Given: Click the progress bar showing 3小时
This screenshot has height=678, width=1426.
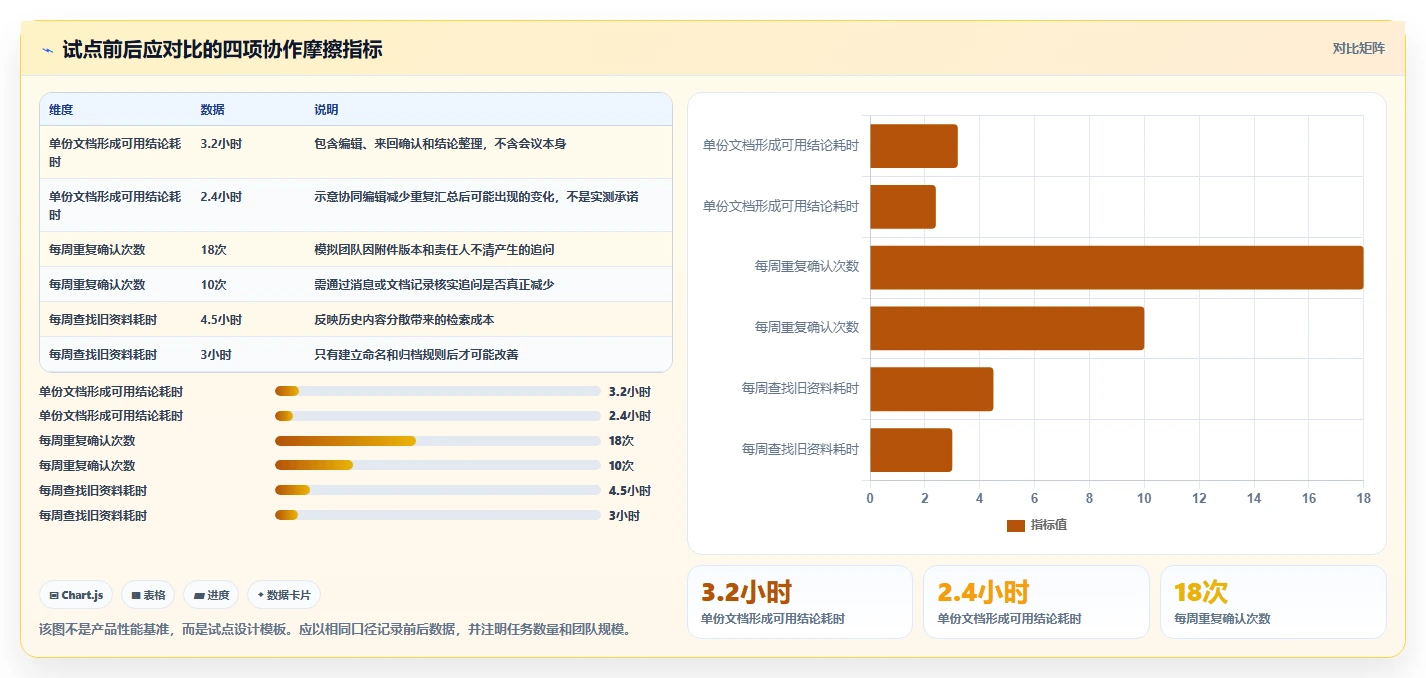Looking at the screenshot, I should tap(438, 516).
